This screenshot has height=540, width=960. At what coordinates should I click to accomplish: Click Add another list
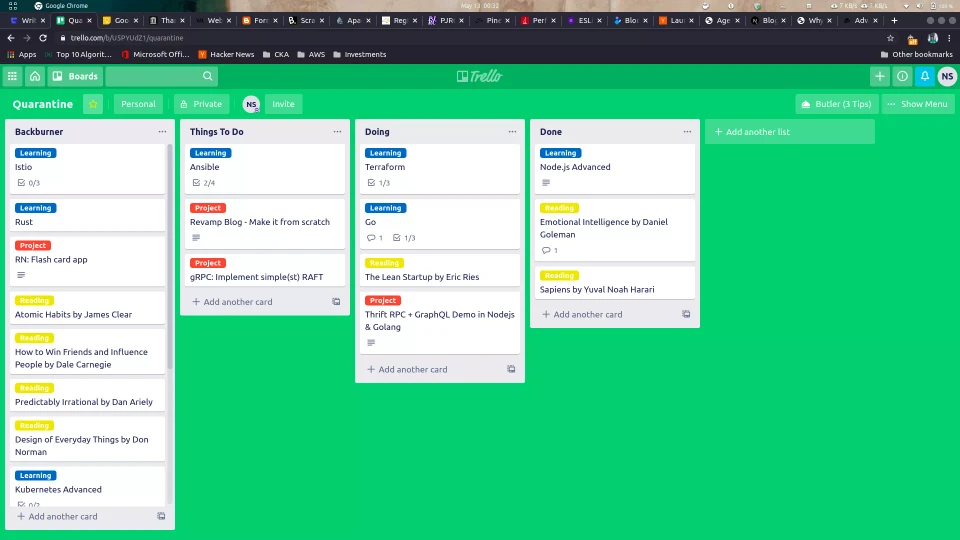[x=790, y=132]
